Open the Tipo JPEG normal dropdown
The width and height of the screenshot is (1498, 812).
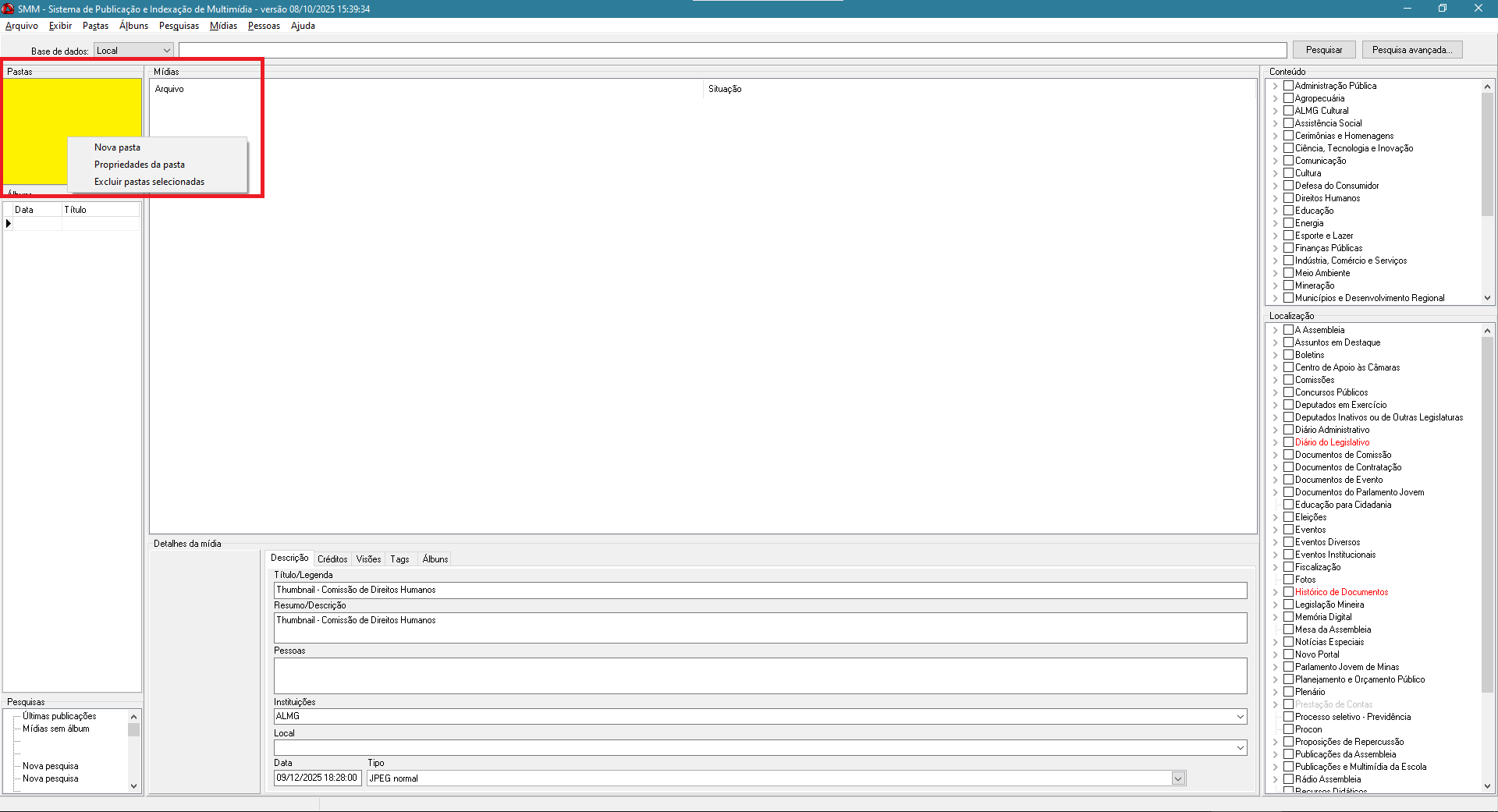tap(1178, 778)
